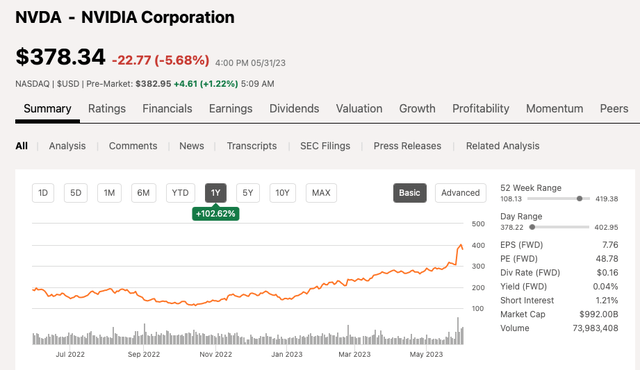640x370 pixels.
Task: Select the 1D chart range button
Action: pyautogui.click(x=43, y=193)
